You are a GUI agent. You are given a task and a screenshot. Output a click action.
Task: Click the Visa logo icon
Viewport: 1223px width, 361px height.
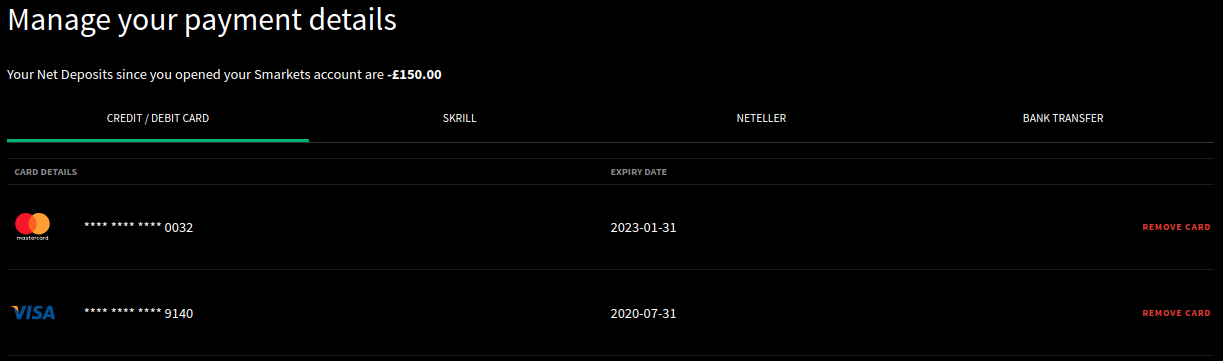tap(33, 313)
